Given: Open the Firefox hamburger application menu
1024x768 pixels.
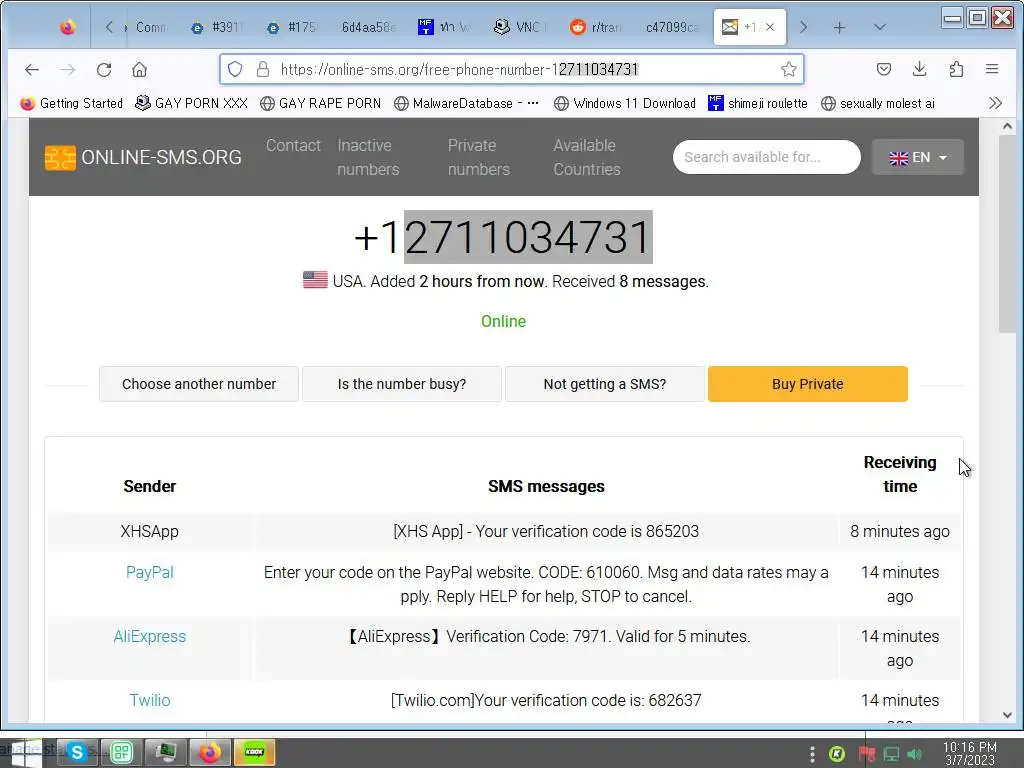Looking at the screenshot, I should pyautogui.click(x=992, y=69).
